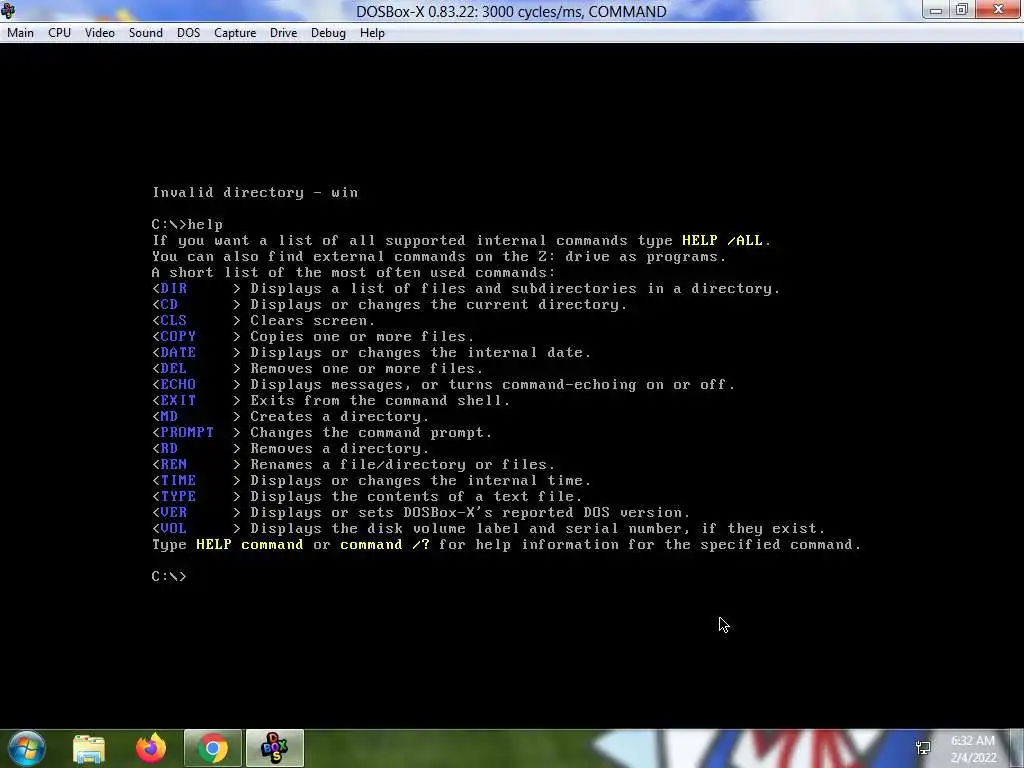Launch Firefox from the taskbar
The image size is (1024, 768).
(x=151, y=748)
